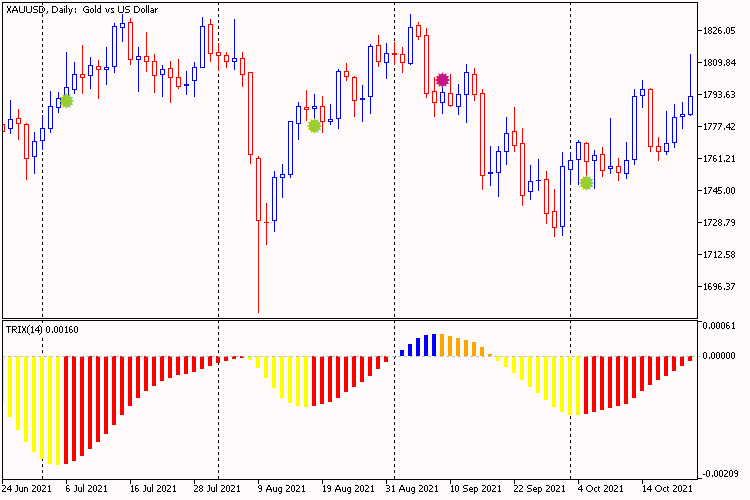Click the 4 Oct 2021 date label

pos(601,489)
